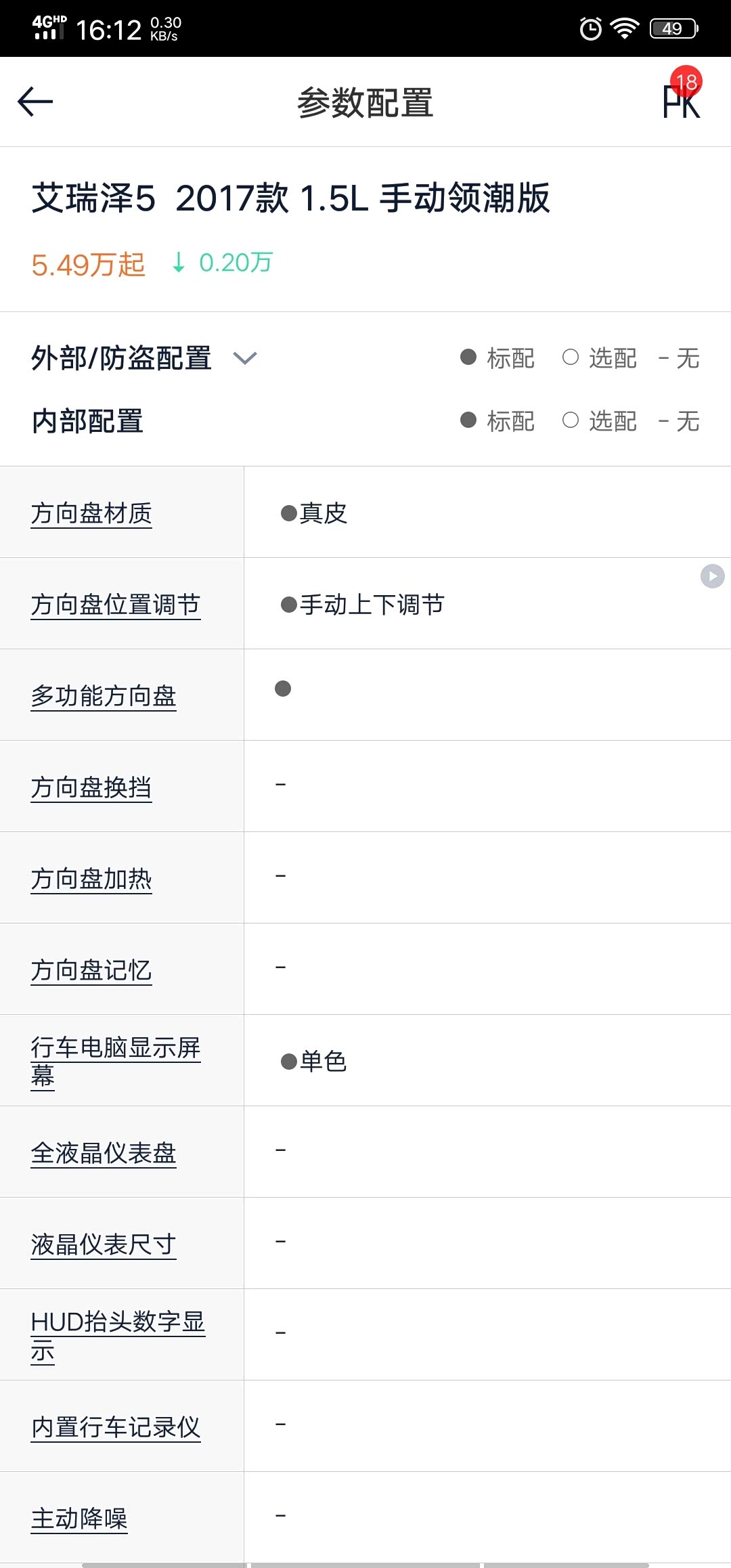The image size is (731, 1568).
Task: Open the 外部/防盗配置 section selector
Action: coord(122,358)
